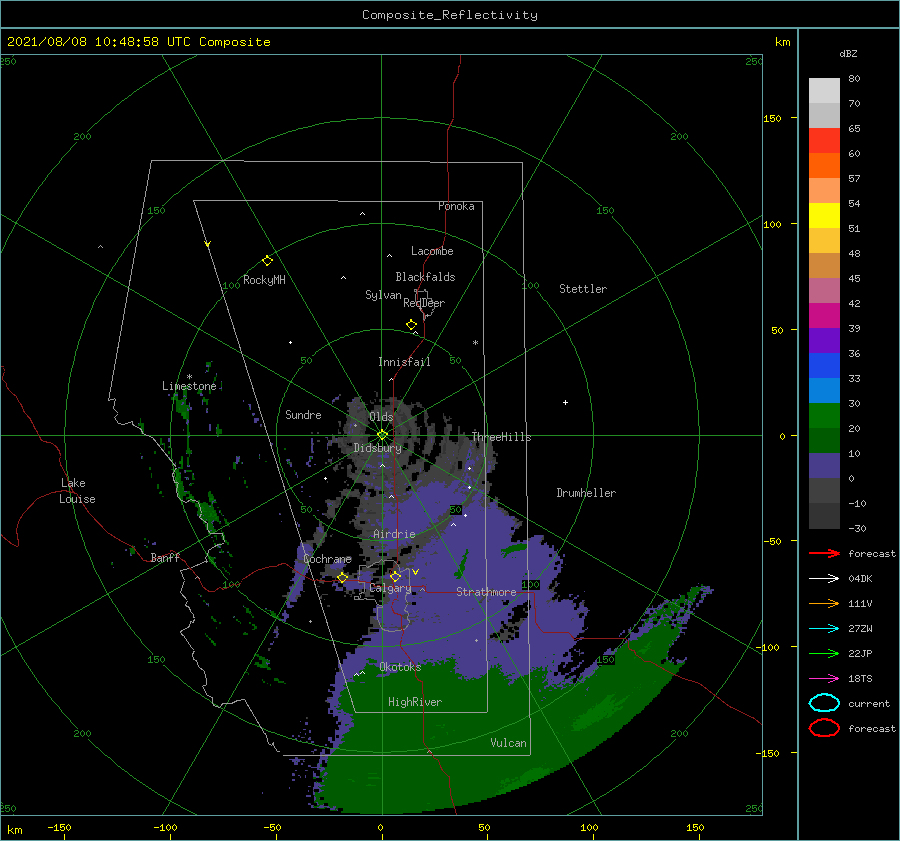Click the magenta 18TS arrow in legend

pos(824,679)
